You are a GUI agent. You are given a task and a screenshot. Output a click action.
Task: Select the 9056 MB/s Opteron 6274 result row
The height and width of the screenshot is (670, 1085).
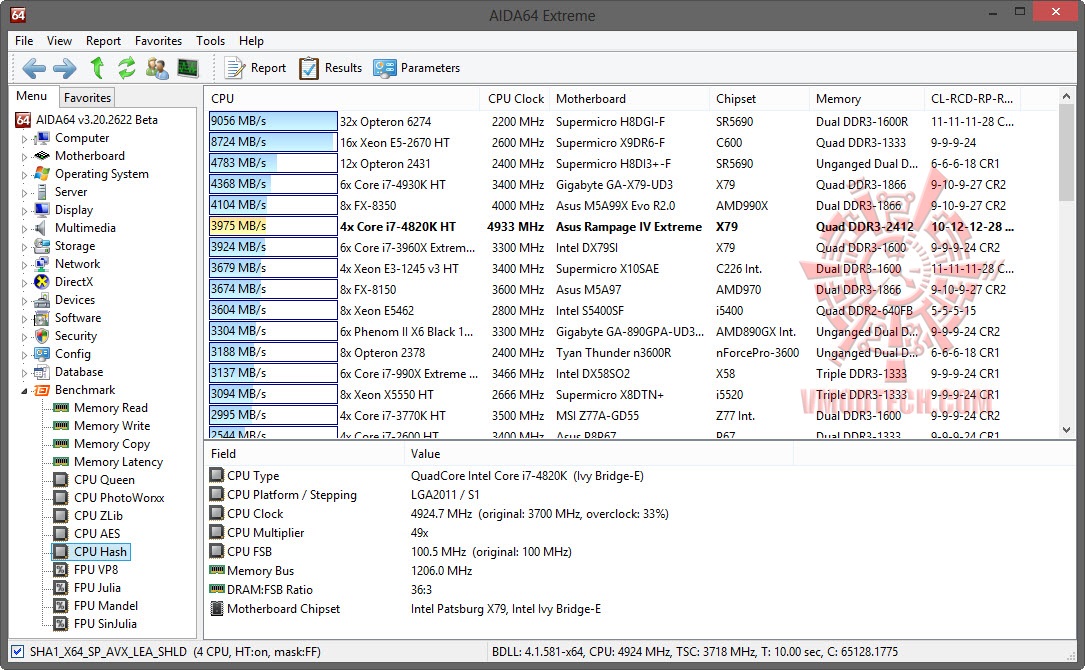[x=632, y=121]
